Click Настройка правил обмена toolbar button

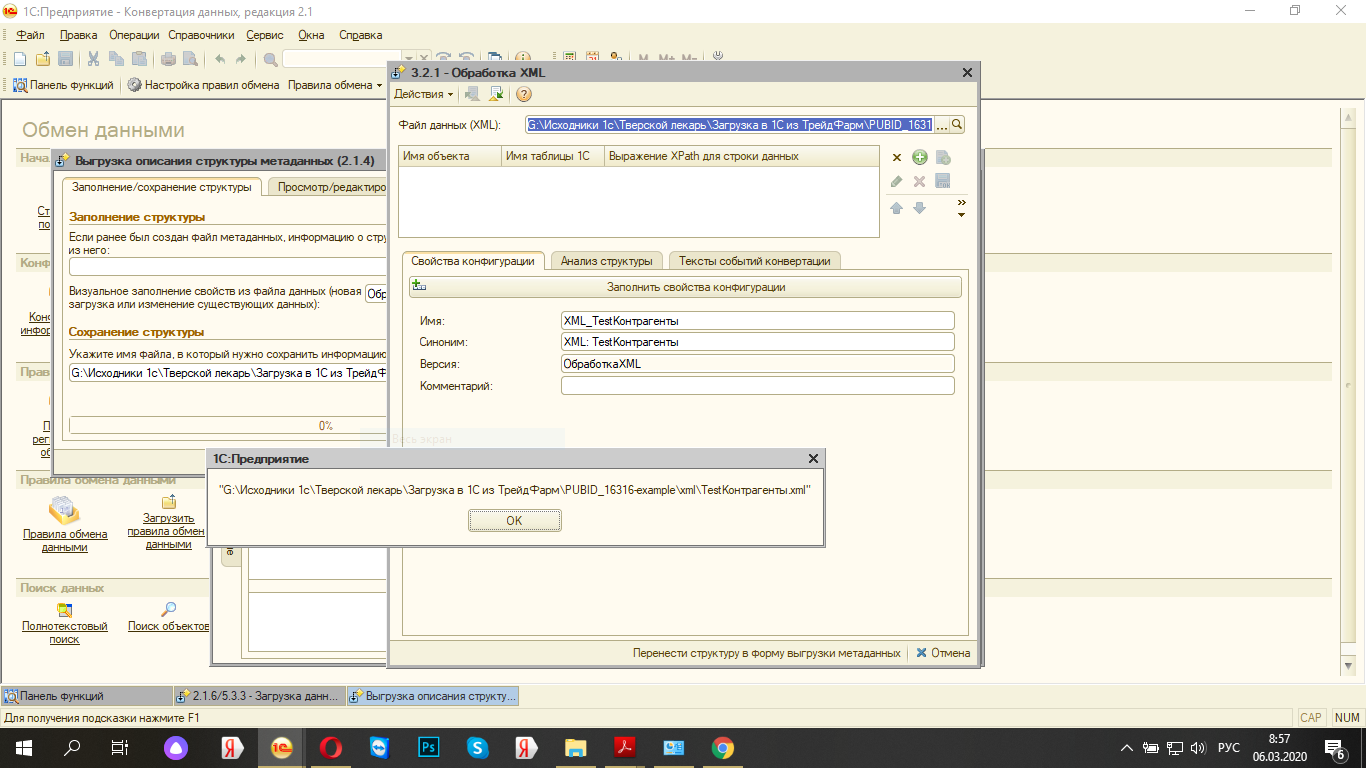[x=203, y=85]
